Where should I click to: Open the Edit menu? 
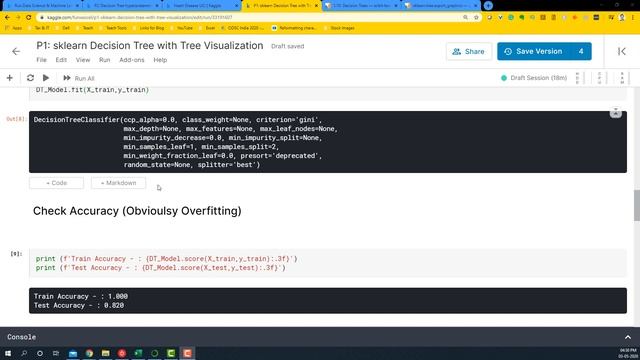(61, 60)
